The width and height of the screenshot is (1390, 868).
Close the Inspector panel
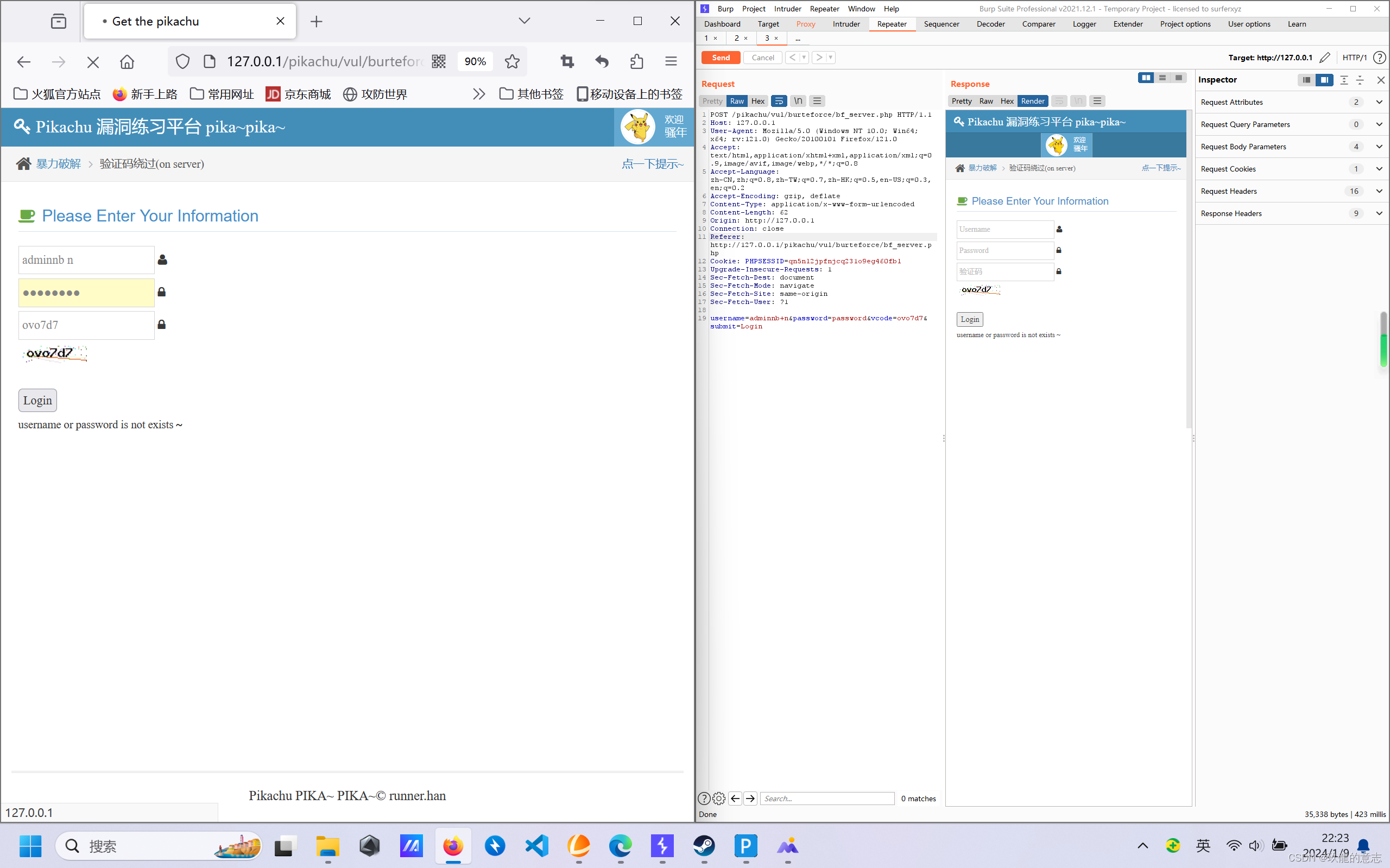point(1381,80)
